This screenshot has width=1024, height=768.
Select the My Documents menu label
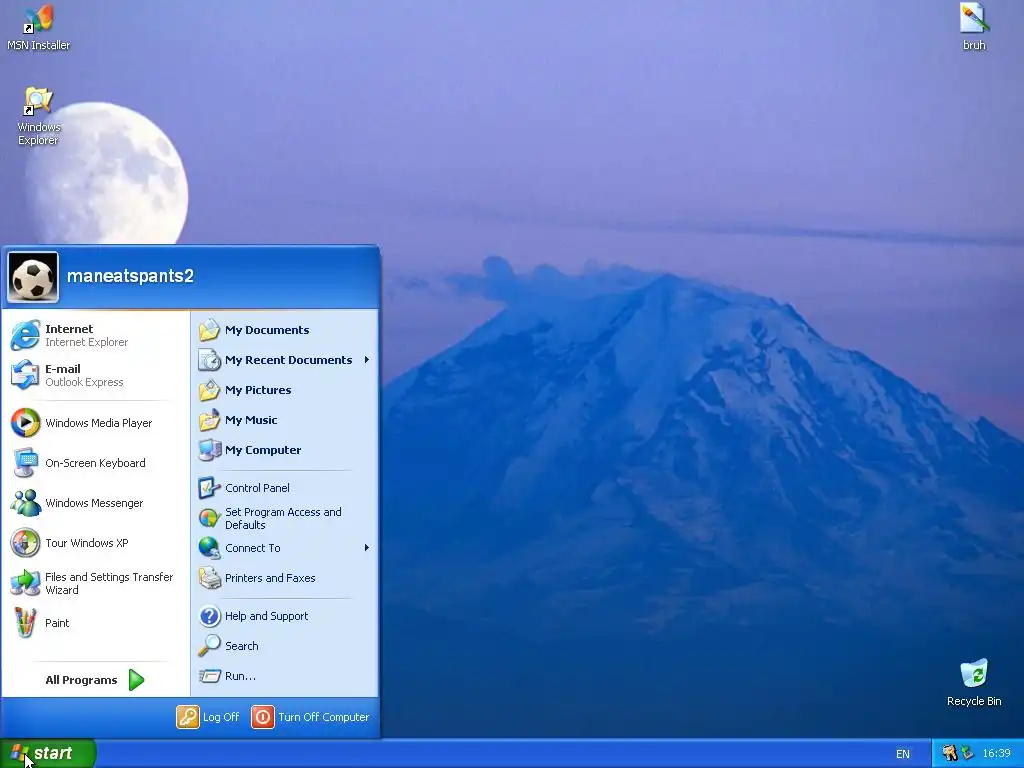click(x=267, y=330)
